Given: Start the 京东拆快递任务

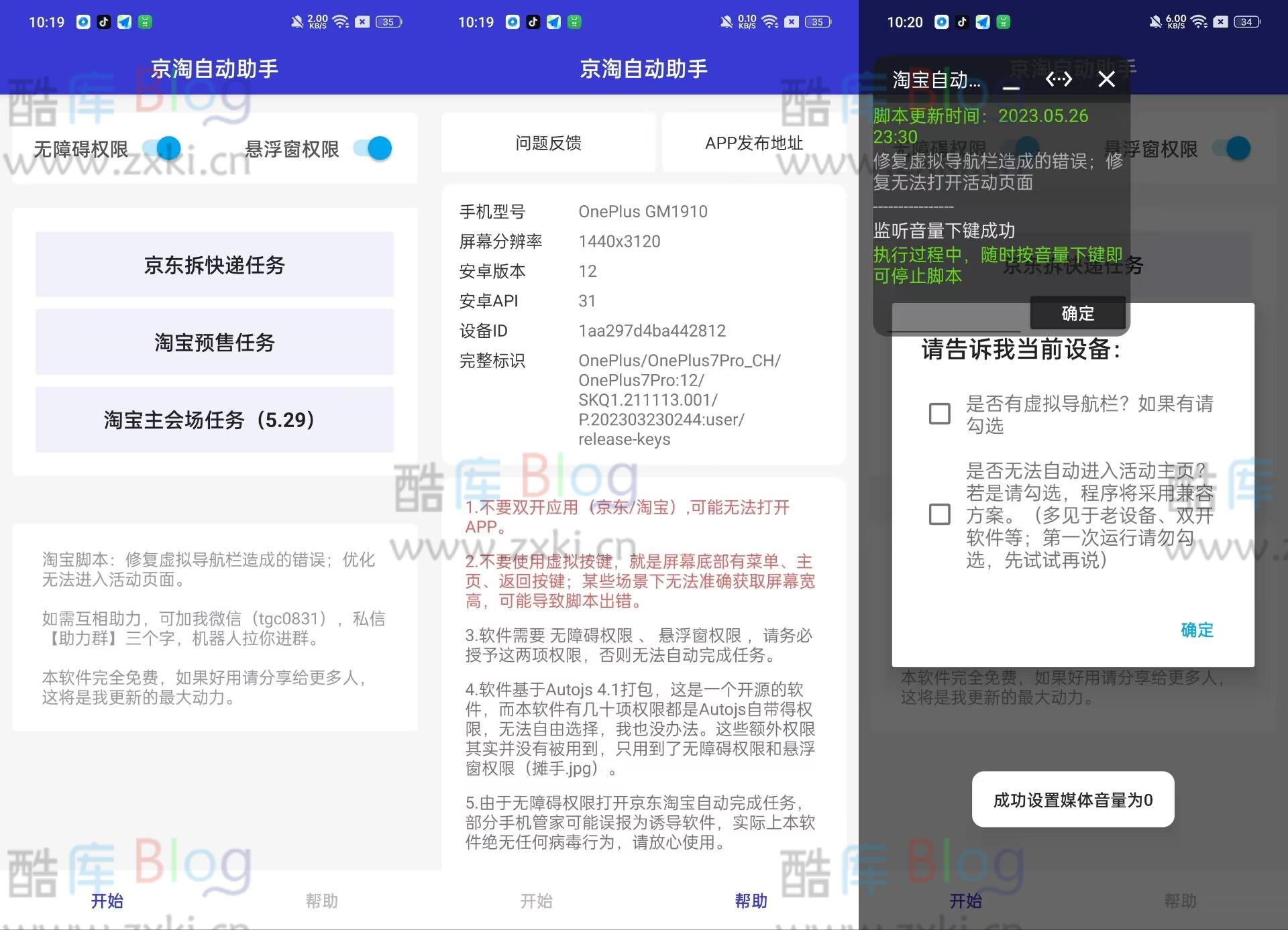Looking at the screenshot, I should pos(214,265).
